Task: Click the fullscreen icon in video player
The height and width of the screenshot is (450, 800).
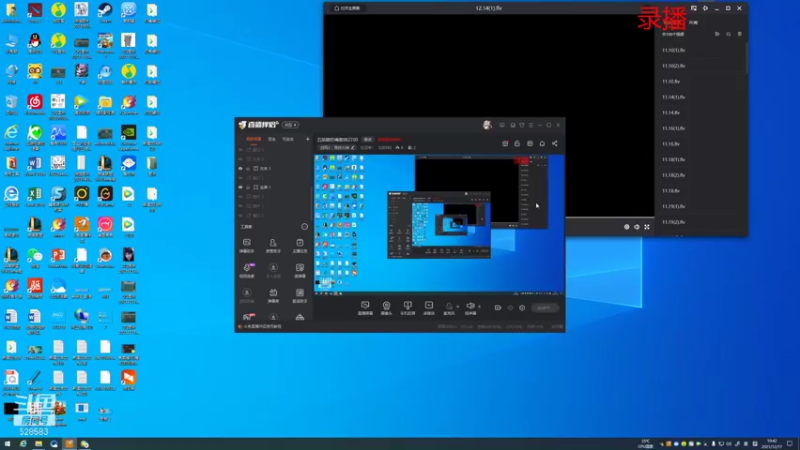Action: tap(647, 227)
